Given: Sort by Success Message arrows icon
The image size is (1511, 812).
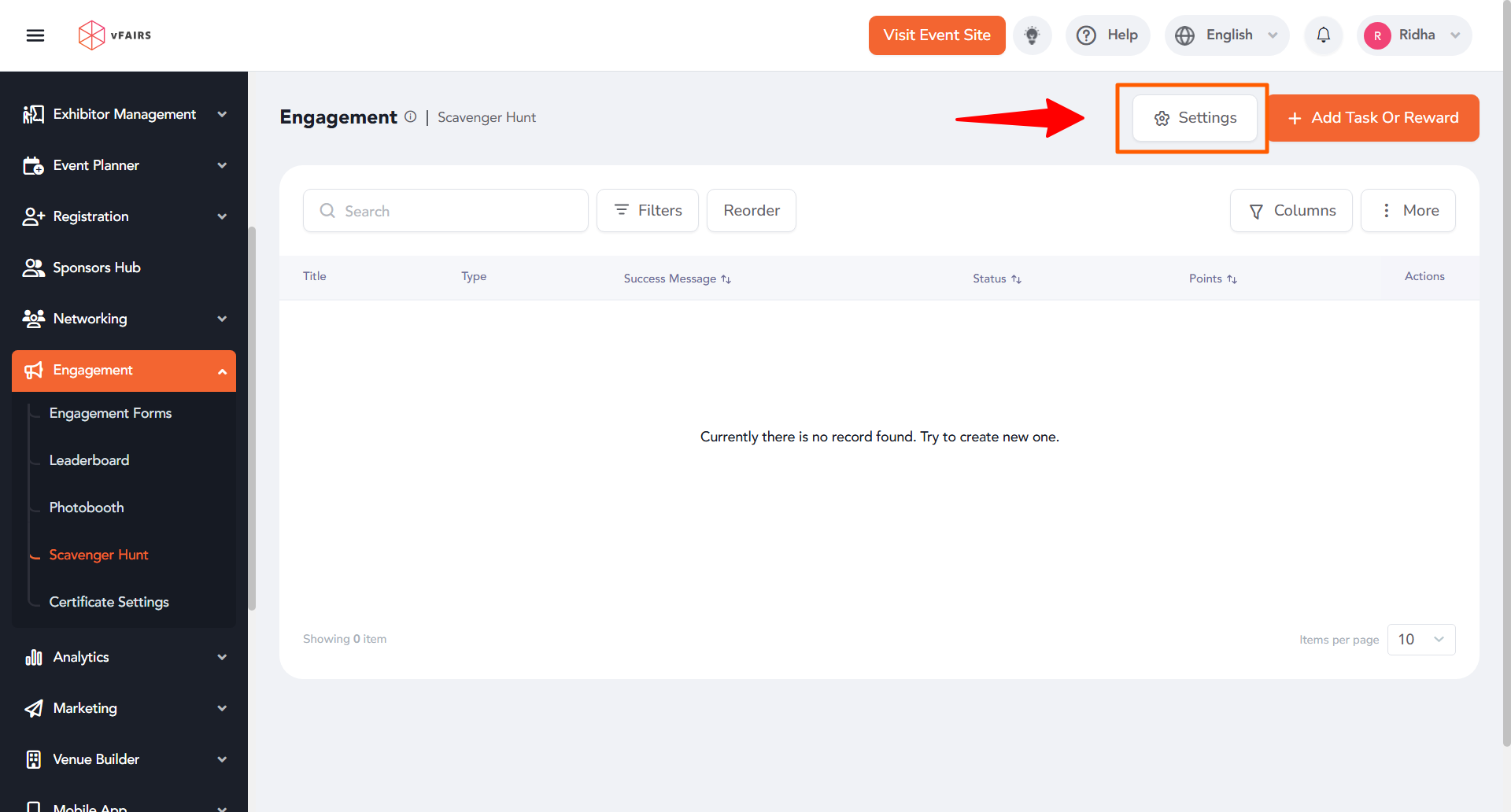Looking at the screenshot, I should coord(726,279).
